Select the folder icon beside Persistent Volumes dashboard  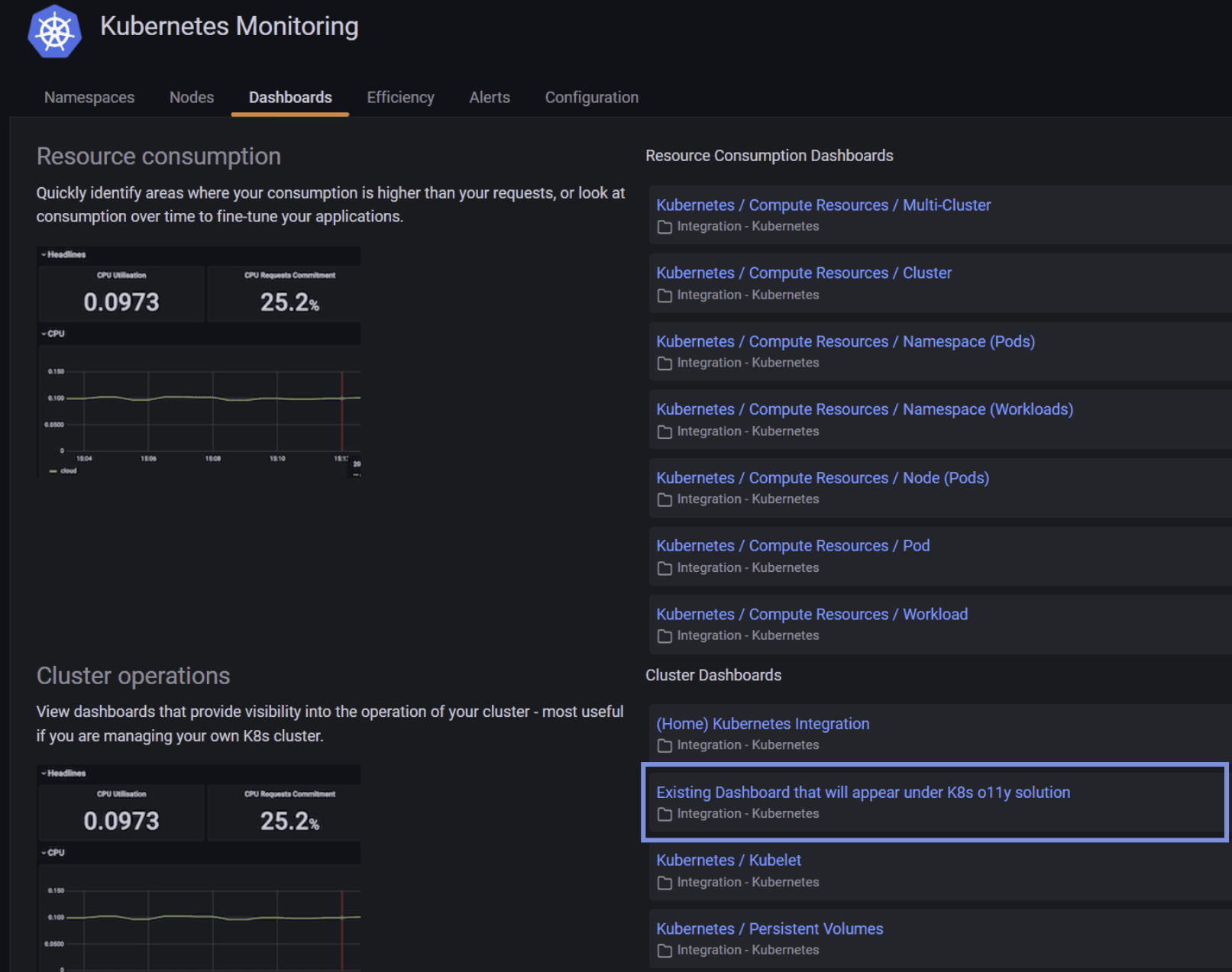click(x=664, y=950)
